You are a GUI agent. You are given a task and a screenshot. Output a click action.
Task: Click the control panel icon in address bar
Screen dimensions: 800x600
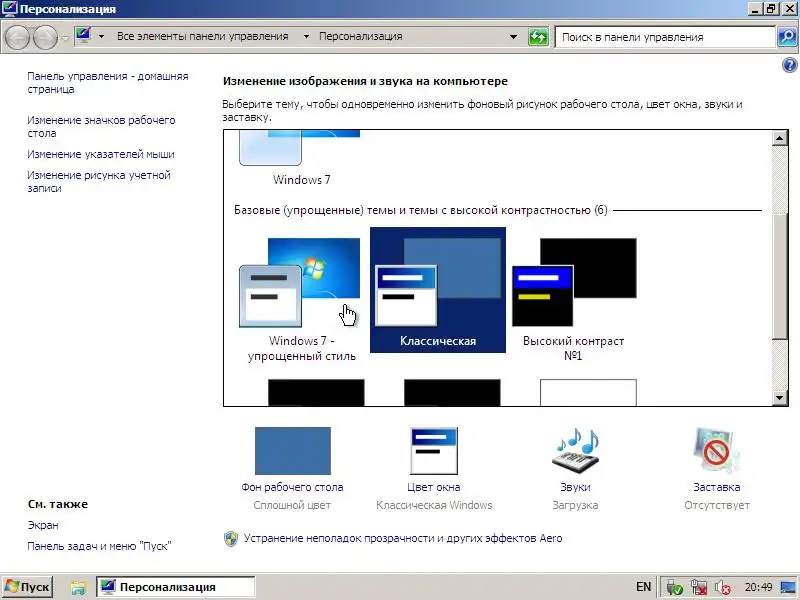click(x=83, y=36)
